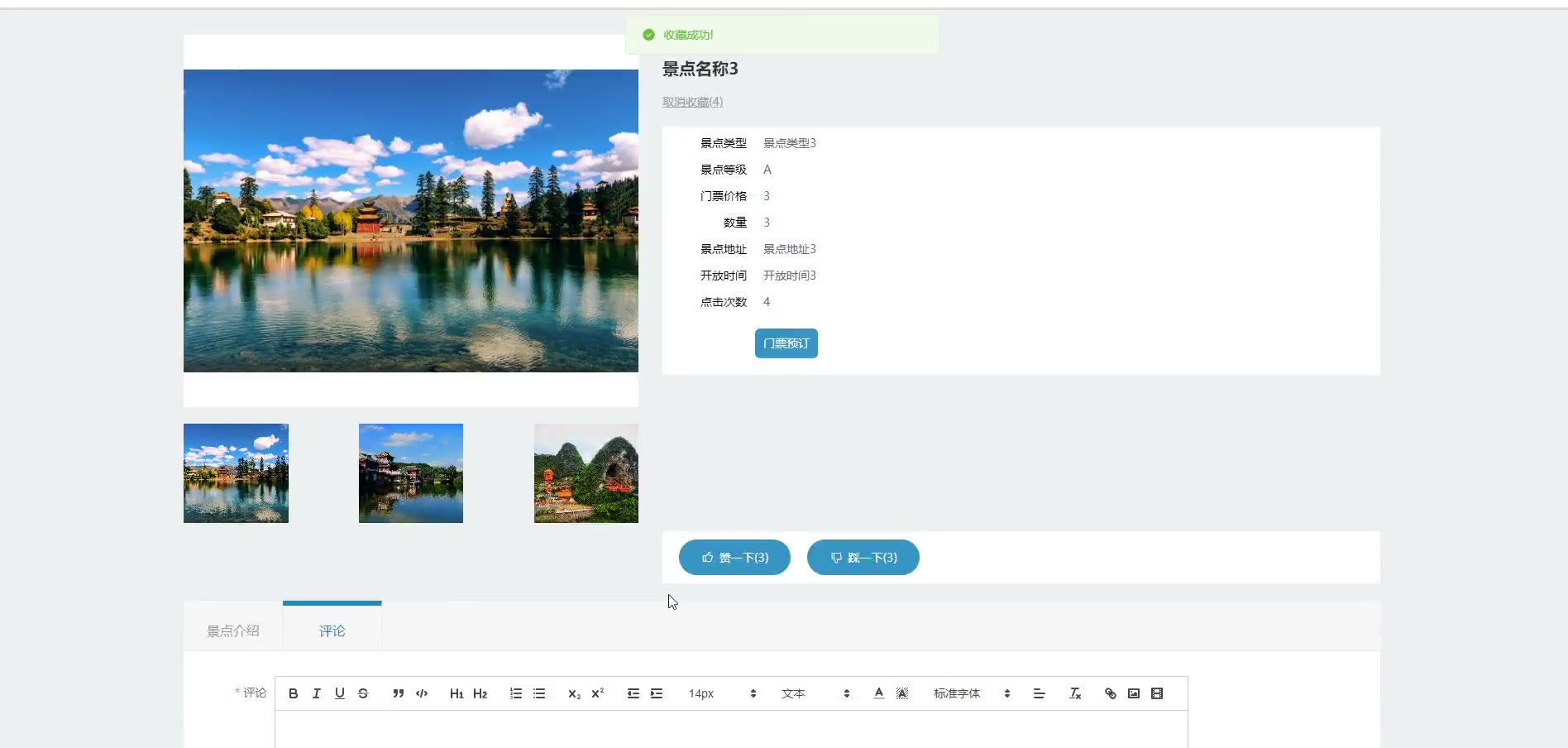Click the 数量 label
The height and width of the screenshot is (748, 1568).
pyautogui.click(x=735, y=223)
